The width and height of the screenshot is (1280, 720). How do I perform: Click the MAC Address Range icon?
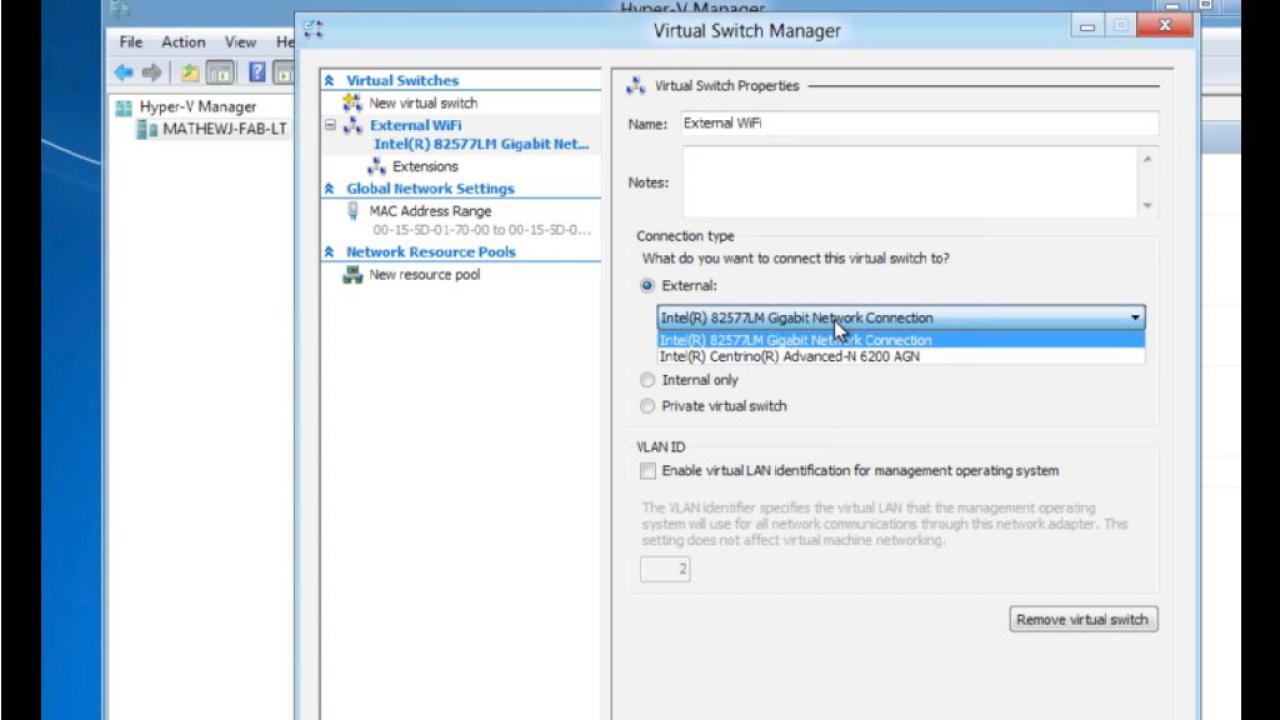pos(352,211)
